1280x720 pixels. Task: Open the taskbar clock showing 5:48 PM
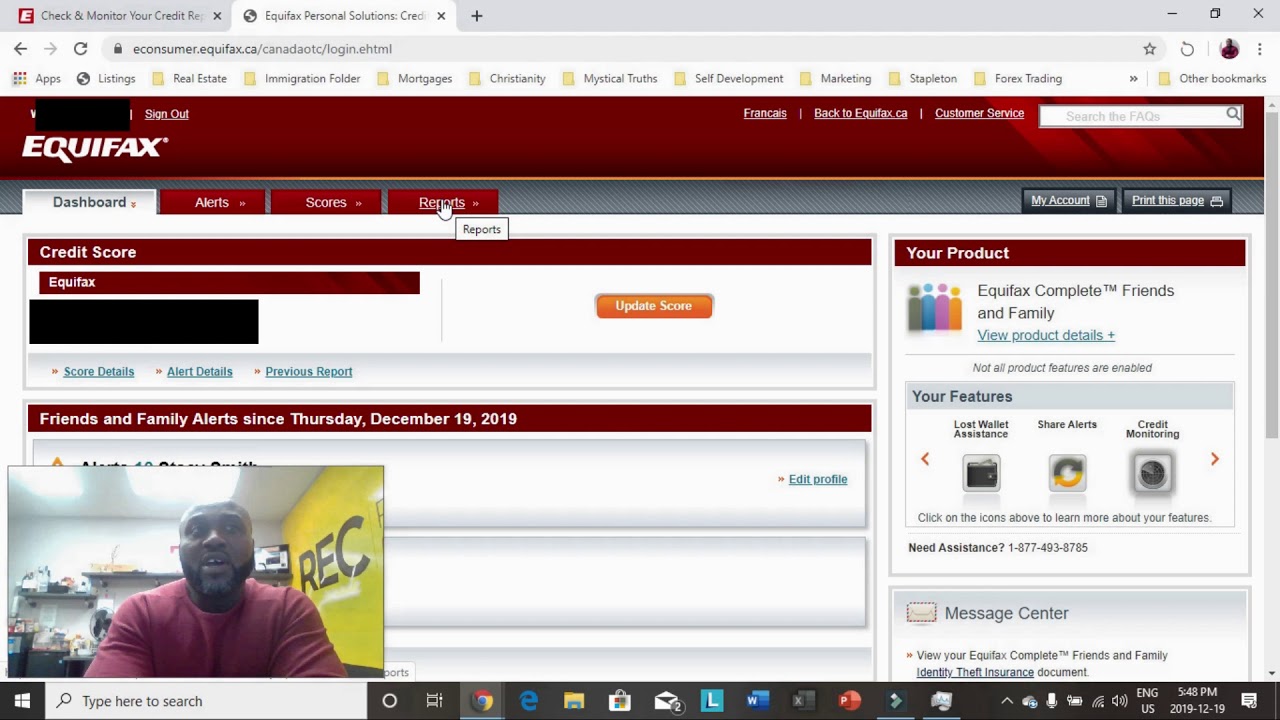coord(1197,700)
